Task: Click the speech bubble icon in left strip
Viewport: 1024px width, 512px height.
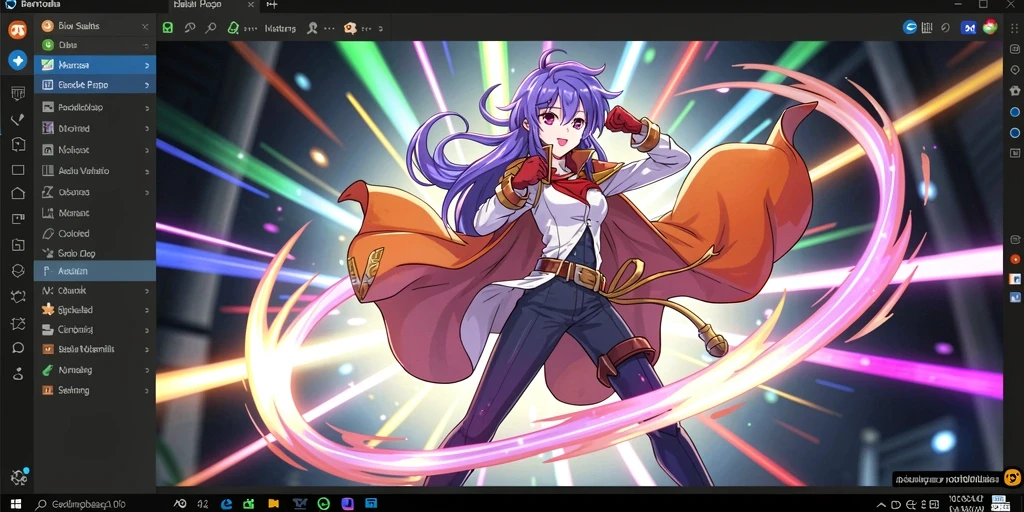Action: (x=18, y=348)
